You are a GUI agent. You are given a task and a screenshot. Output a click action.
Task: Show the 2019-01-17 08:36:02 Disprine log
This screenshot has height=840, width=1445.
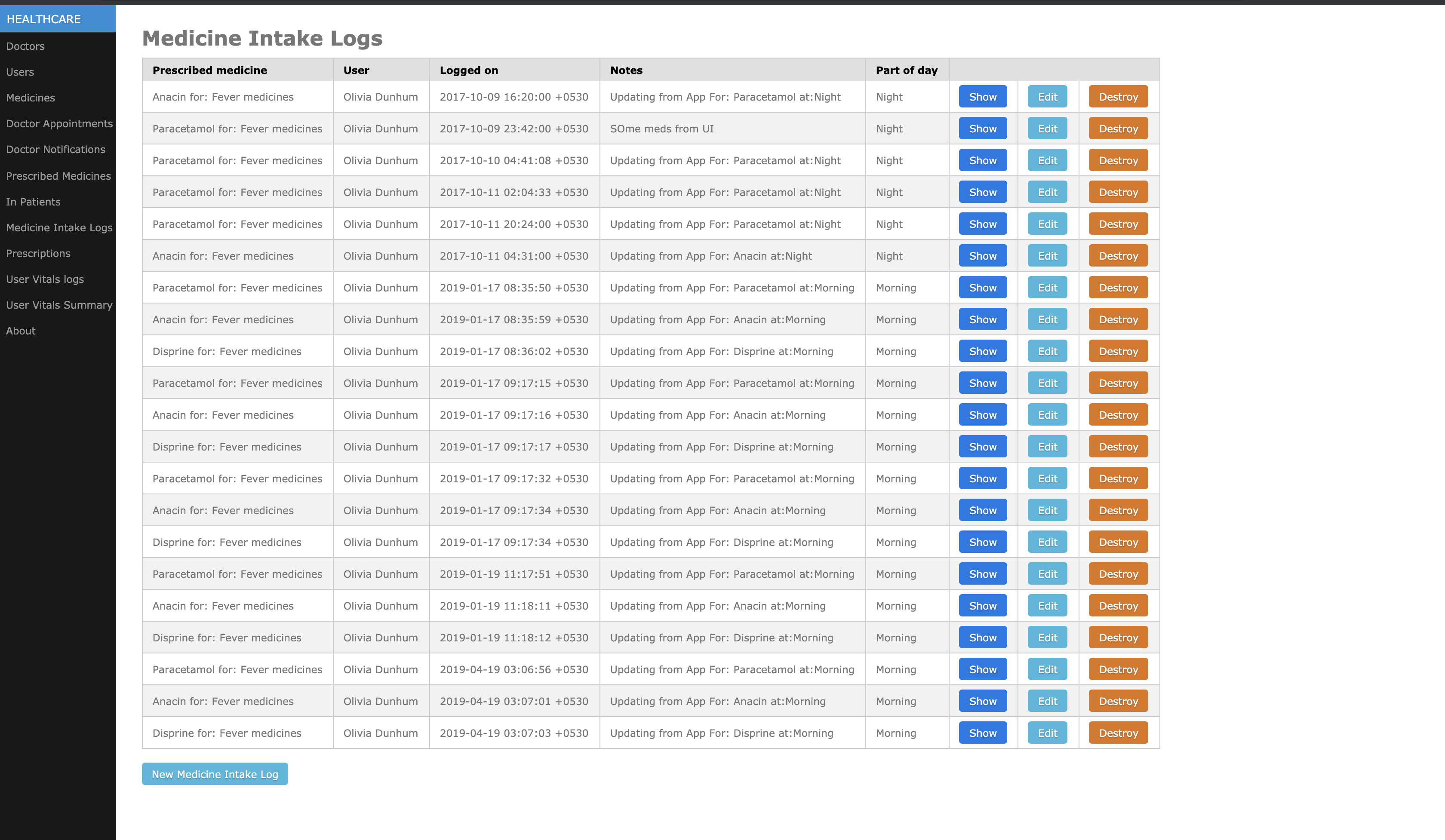click(x=982, y=351)
